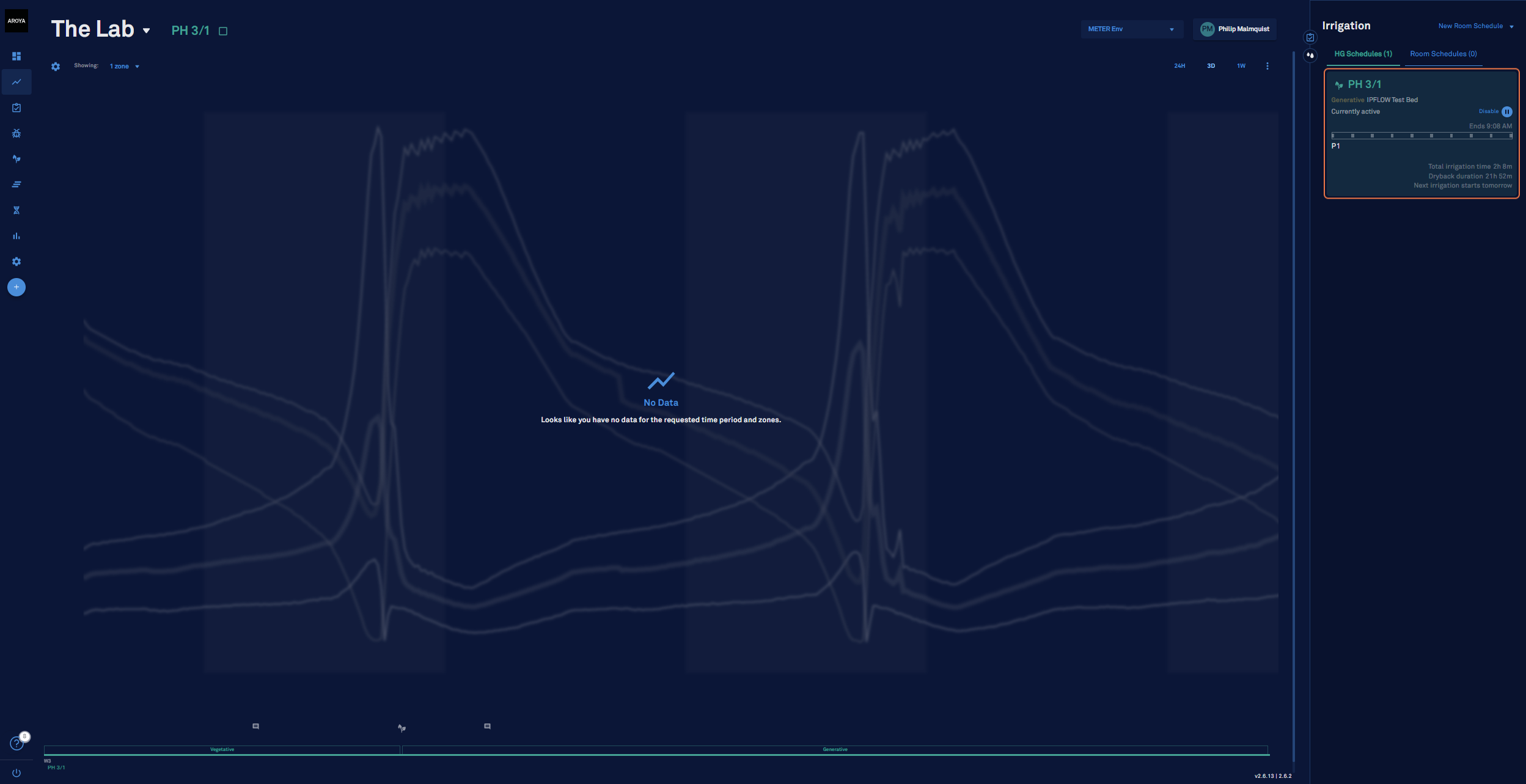The height and width of the screenshot is (784, 1526).
Task: Expand The Lab room dropdown
Action: [101, 29]
